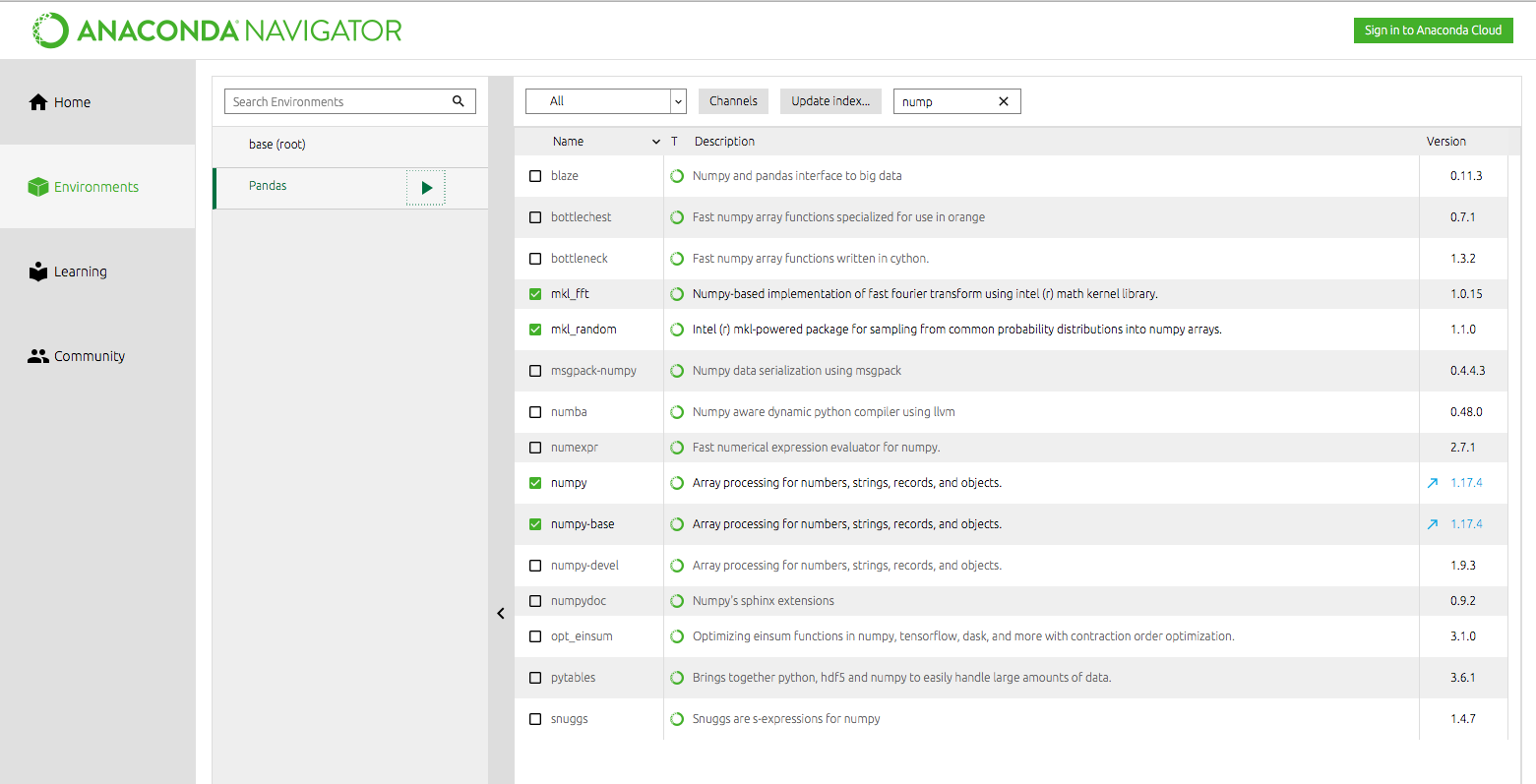
Task: Select the Environments cube icon
Action: (38, 187)
